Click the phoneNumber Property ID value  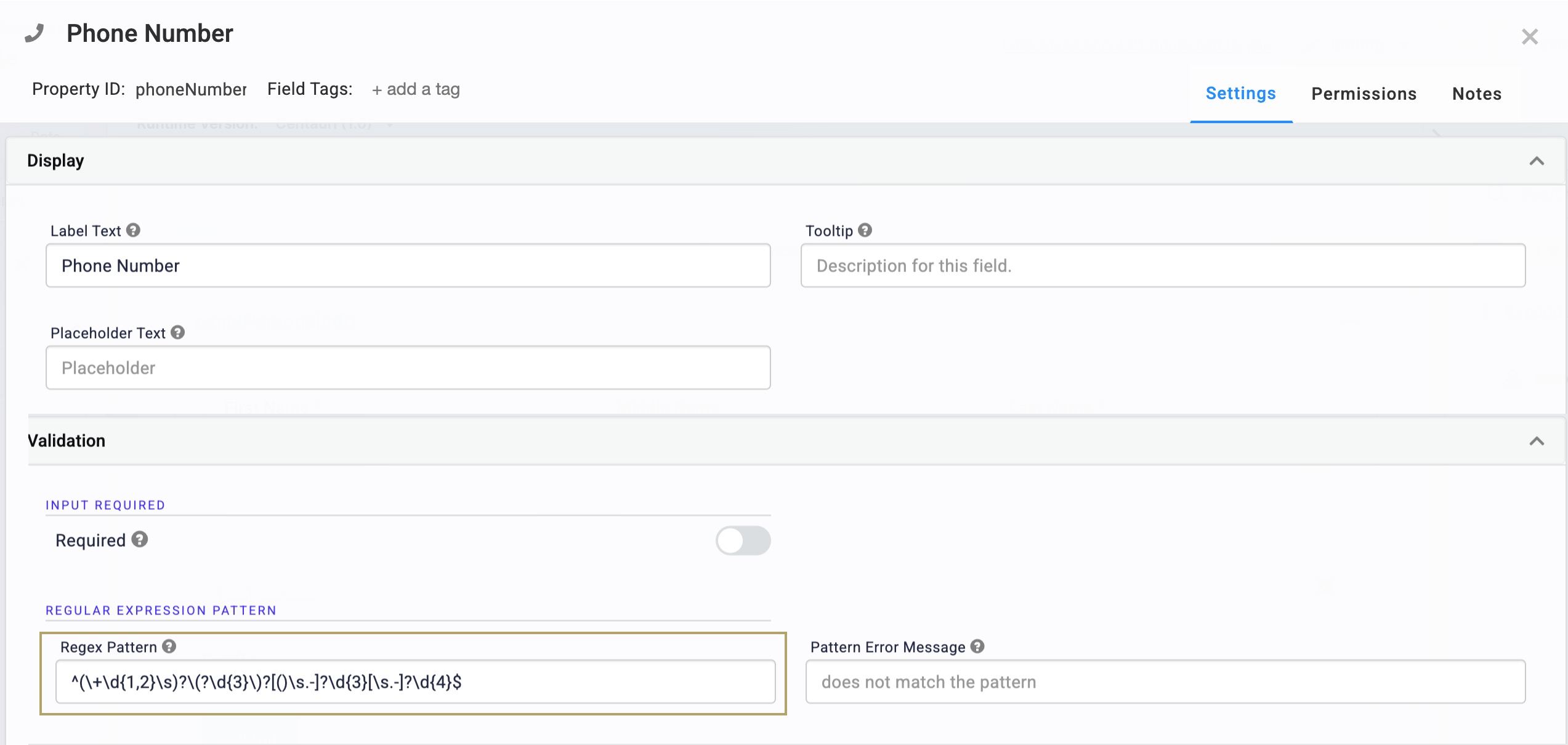pyautogui.click(x=191, y=89)
